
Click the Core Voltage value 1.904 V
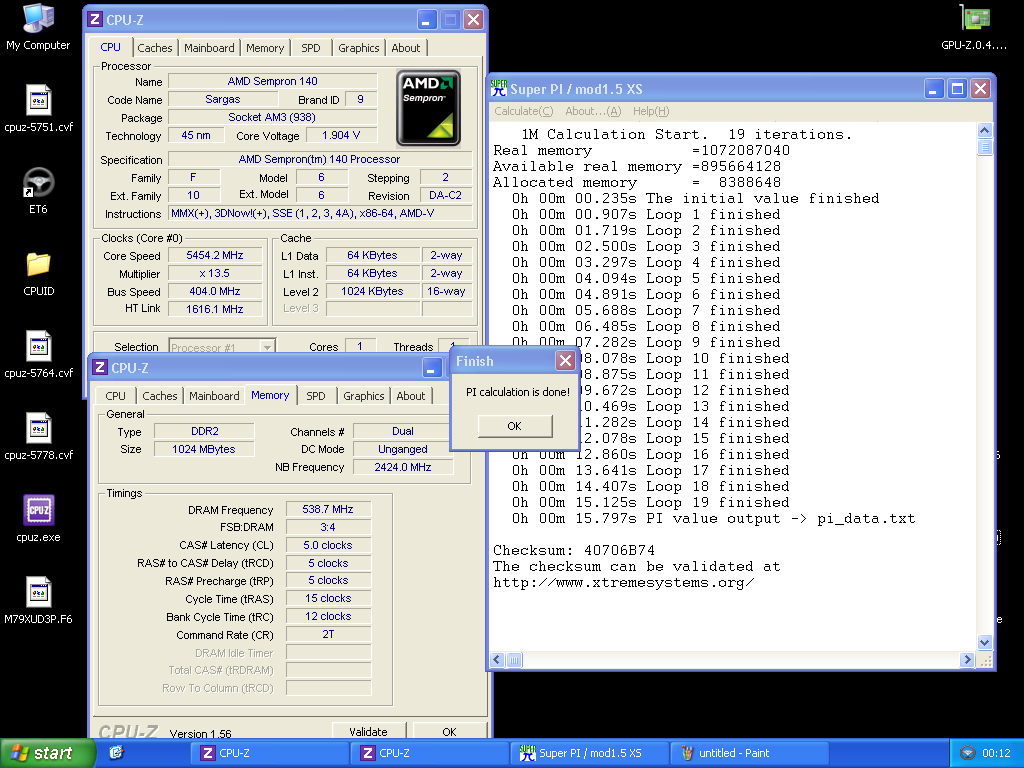(341, 135)
